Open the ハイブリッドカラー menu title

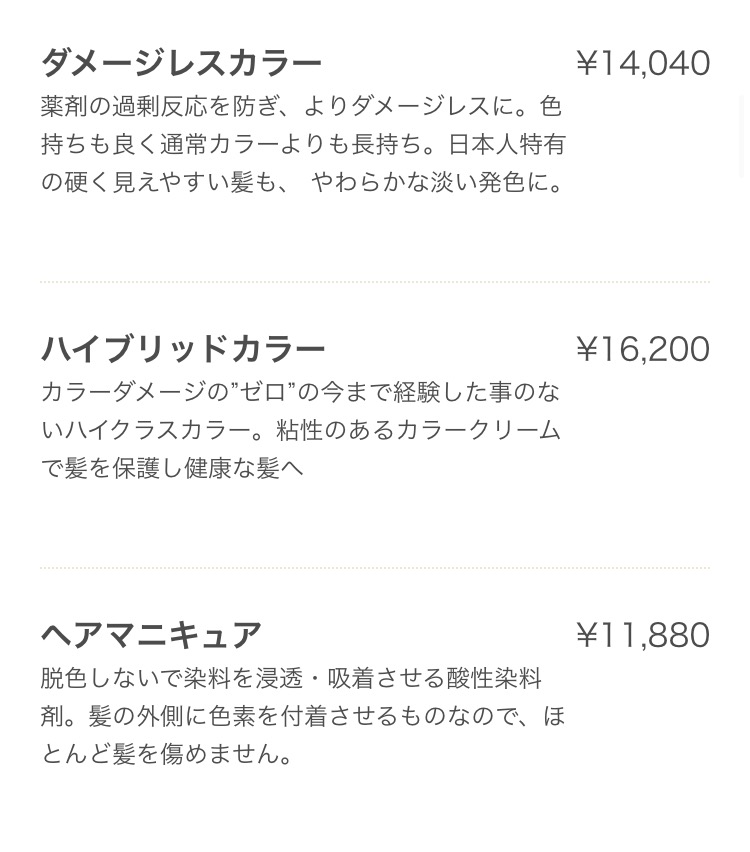[183, 349]
